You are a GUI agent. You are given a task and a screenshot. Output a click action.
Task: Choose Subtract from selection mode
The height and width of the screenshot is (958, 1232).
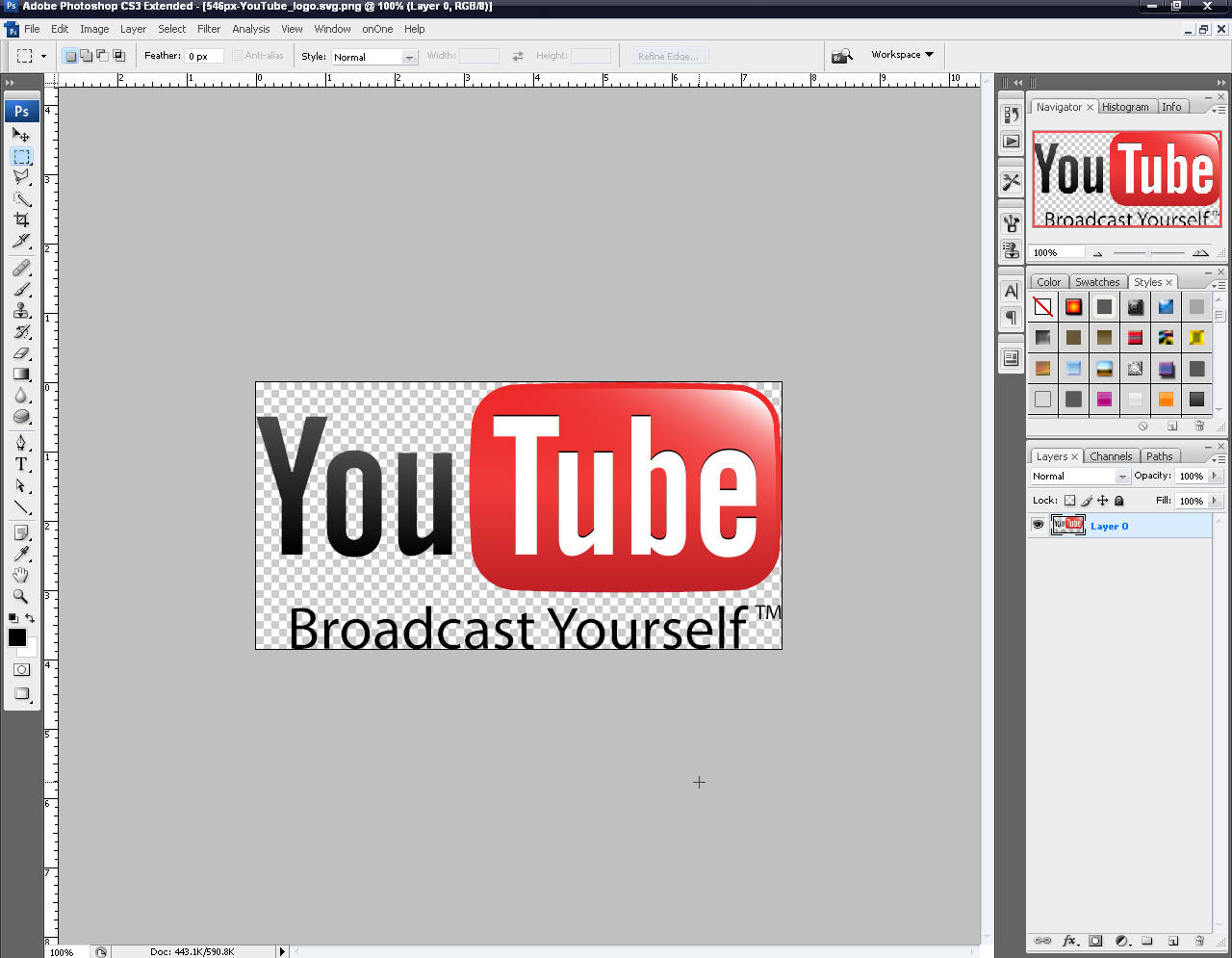103,56
